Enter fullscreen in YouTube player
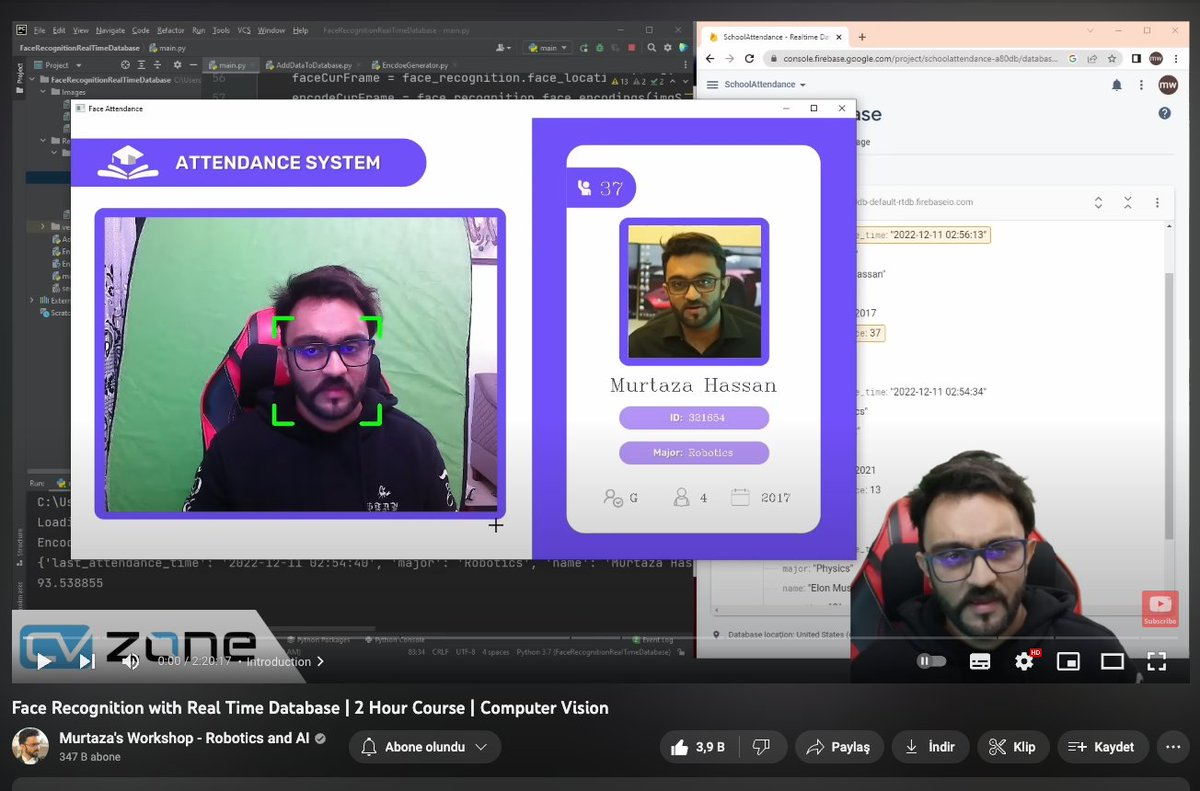The width and height of the screenshot is (1200, 791). (x=1157, y=661)
